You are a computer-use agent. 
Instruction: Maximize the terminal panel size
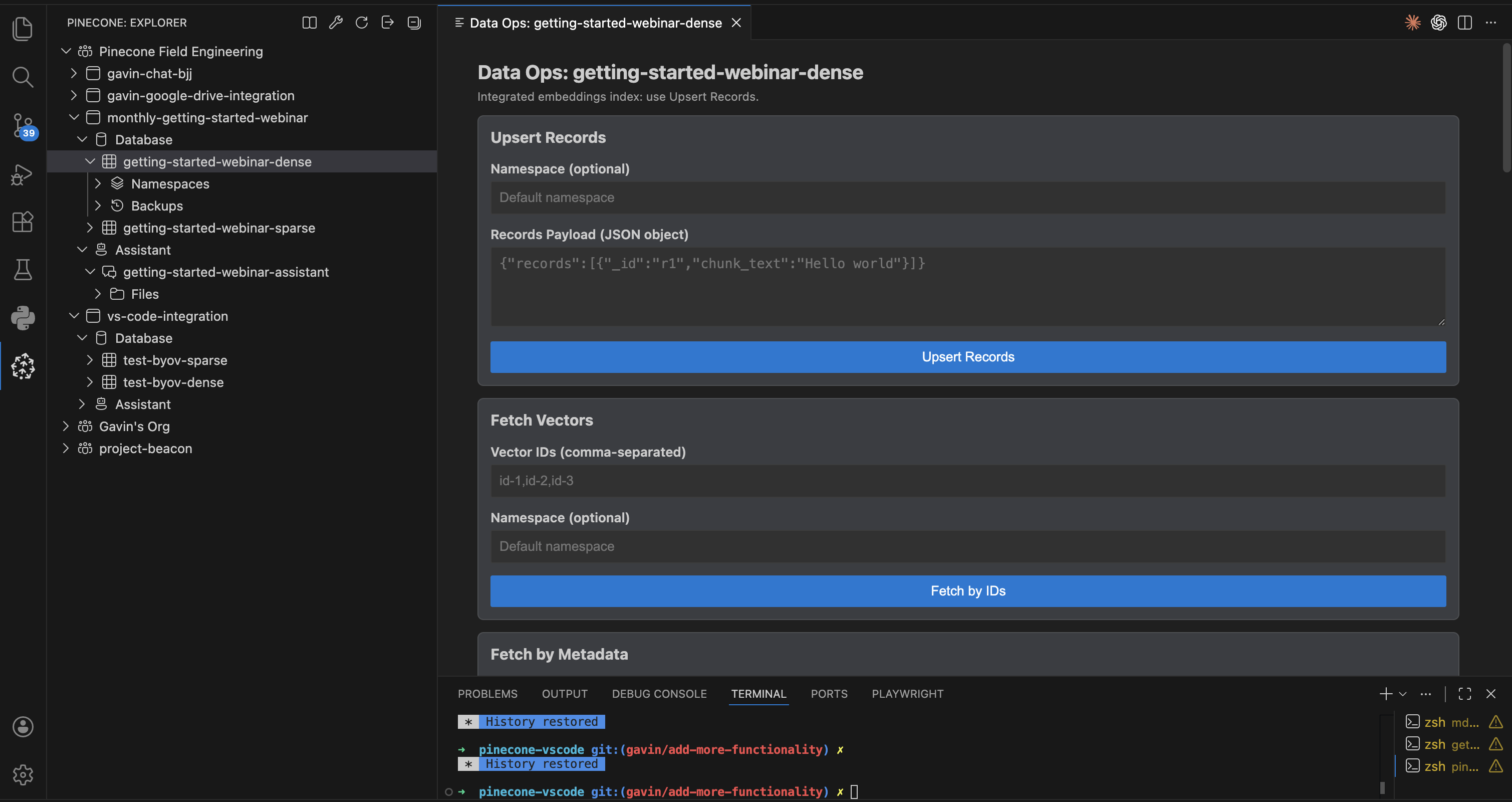(x=1464, y=694)
